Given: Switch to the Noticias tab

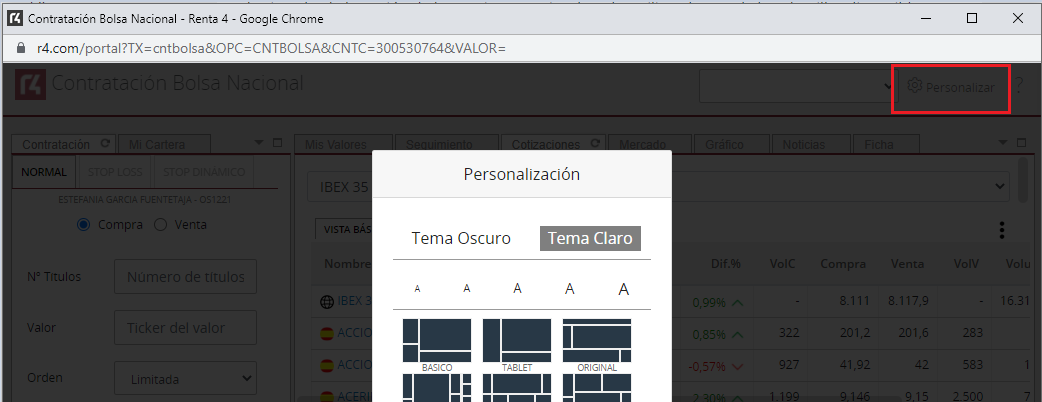Looking at the screenshot, I should (x=809, y=144).
